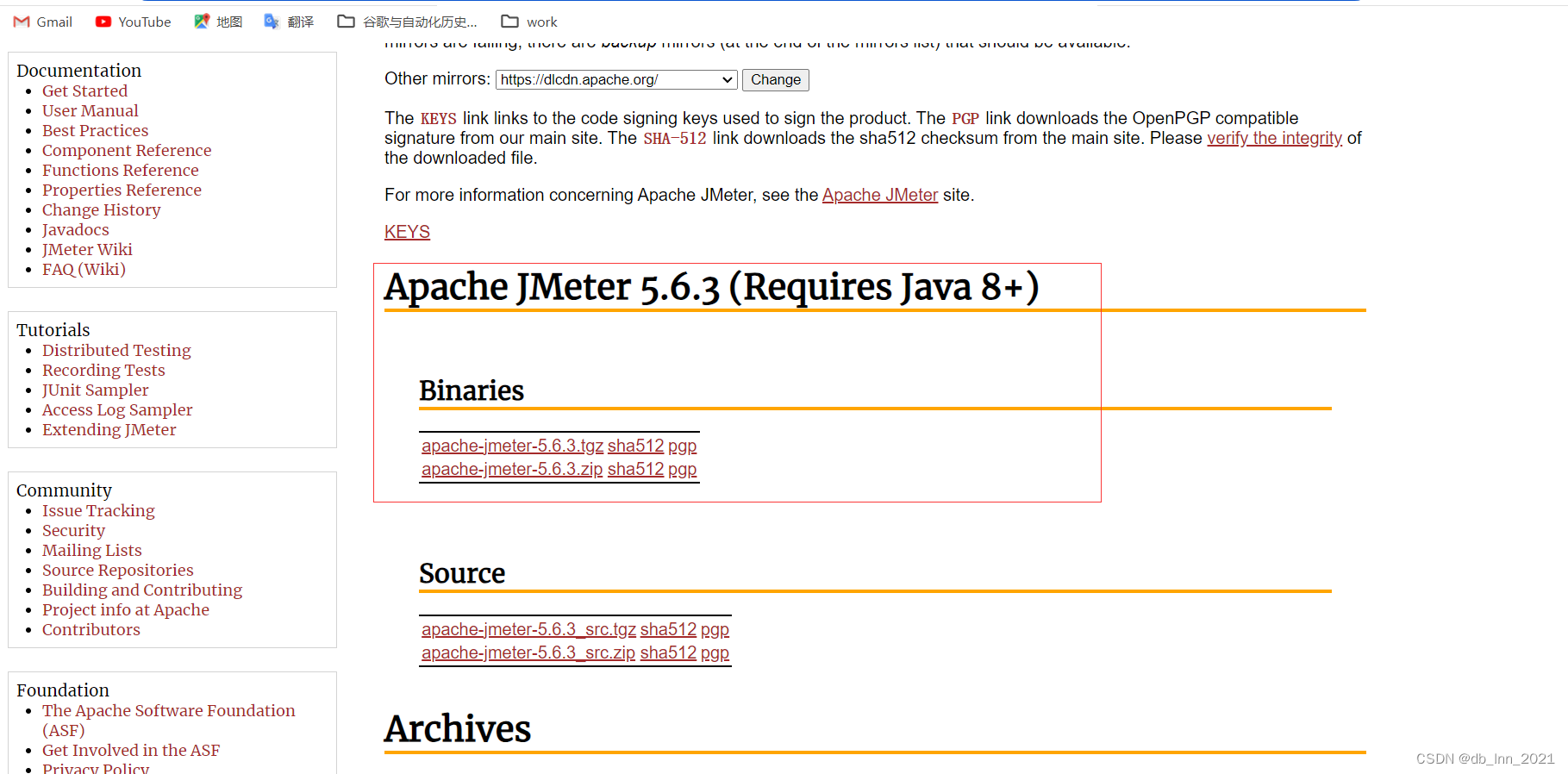
Task: Open Best Practices page
Action: [95, 130]
